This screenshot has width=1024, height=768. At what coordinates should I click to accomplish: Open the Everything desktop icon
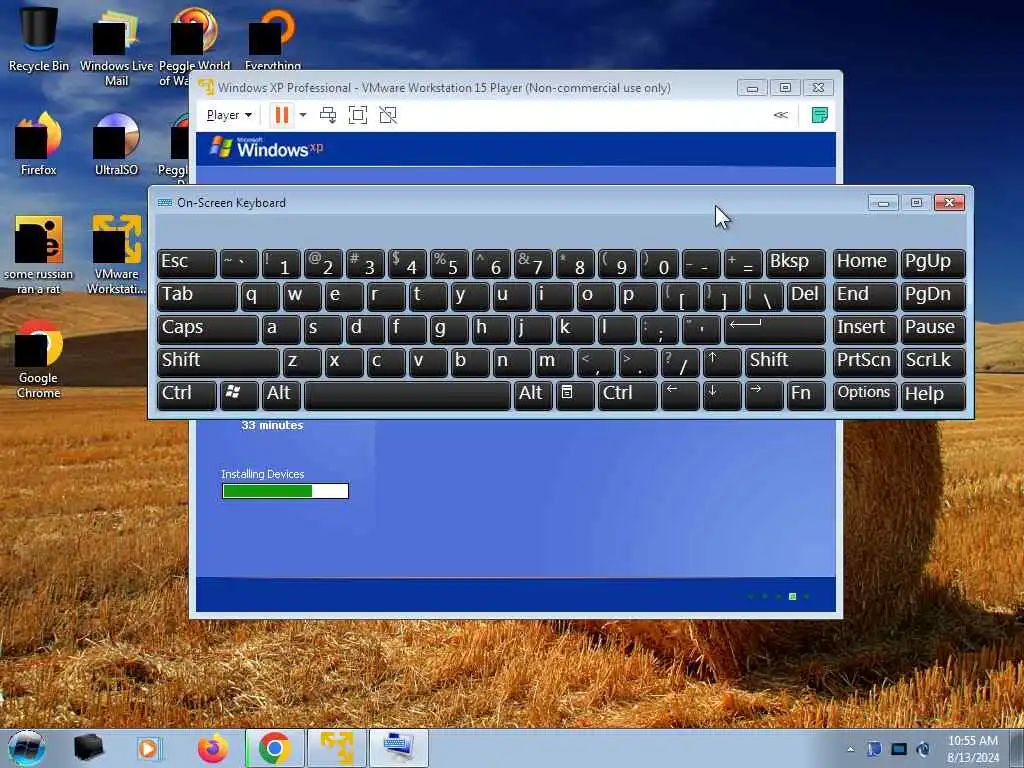(x=273, y=38)
